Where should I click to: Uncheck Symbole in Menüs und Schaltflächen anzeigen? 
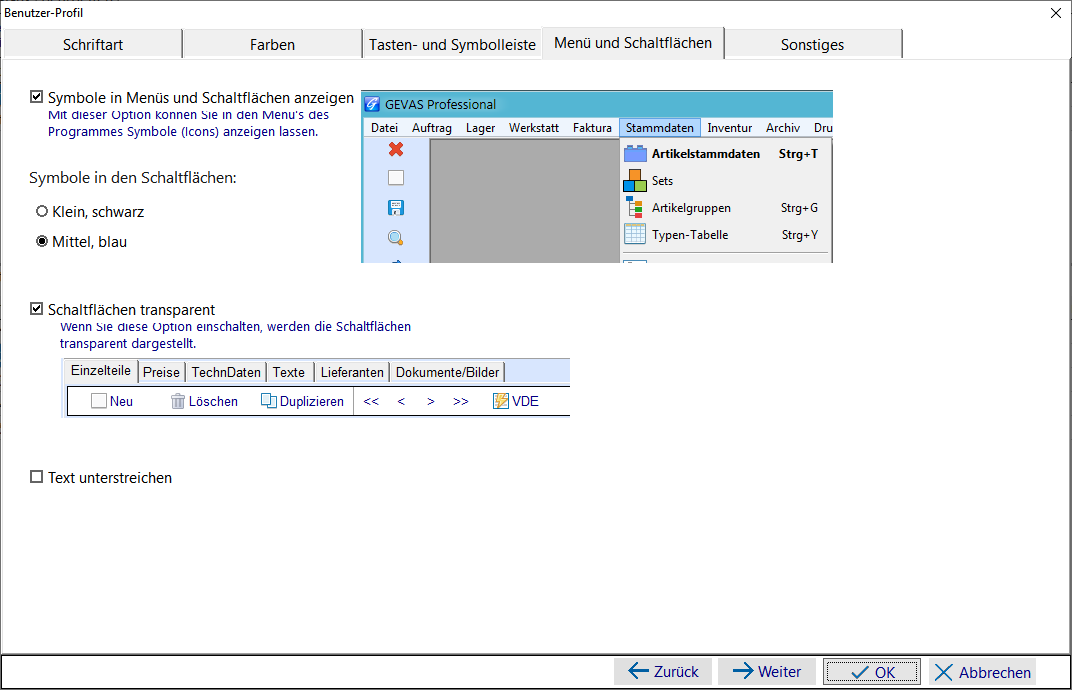pyautogui.click(x=37, y=97)
